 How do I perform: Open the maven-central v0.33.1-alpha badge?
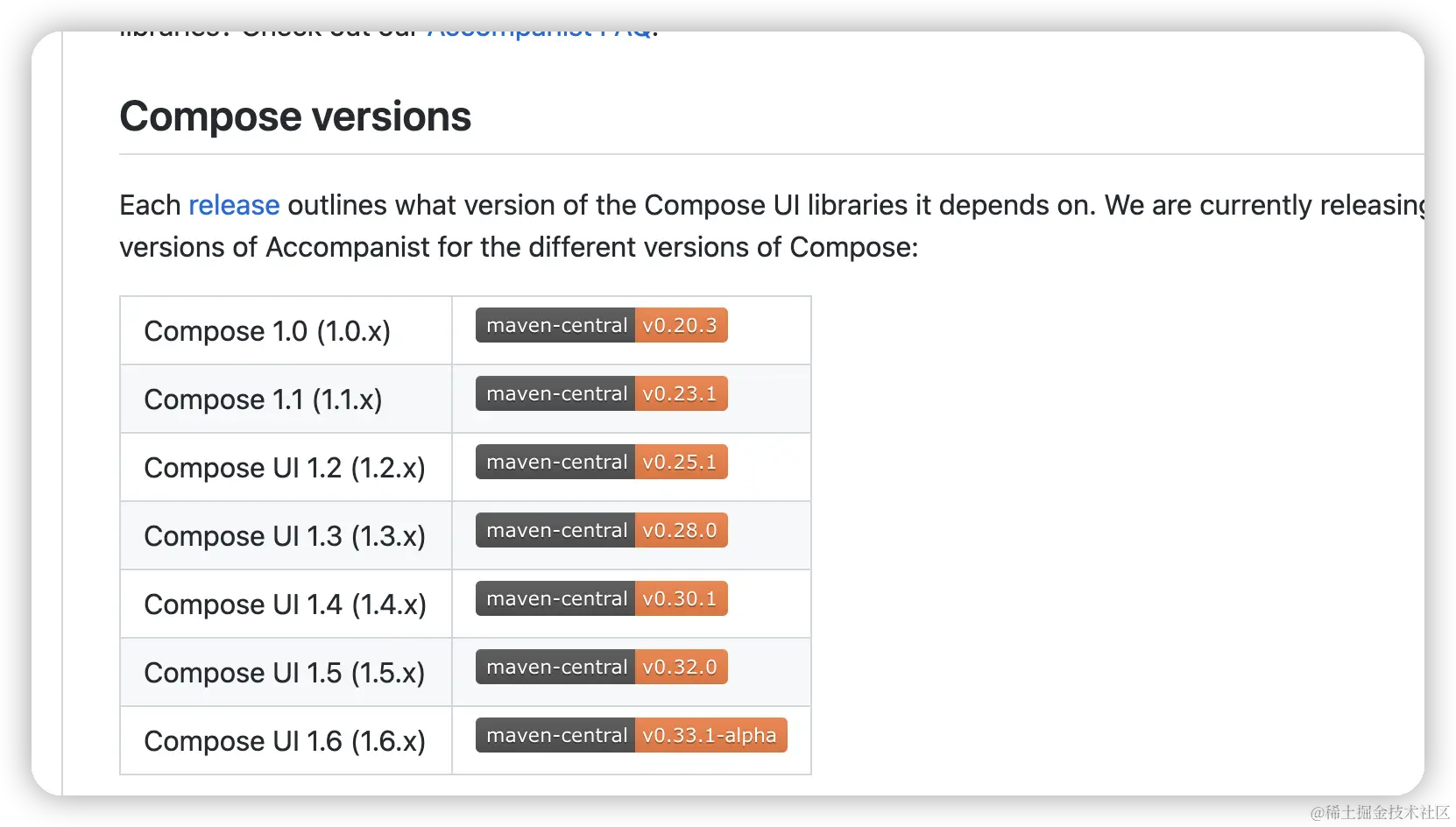(631, 736)
